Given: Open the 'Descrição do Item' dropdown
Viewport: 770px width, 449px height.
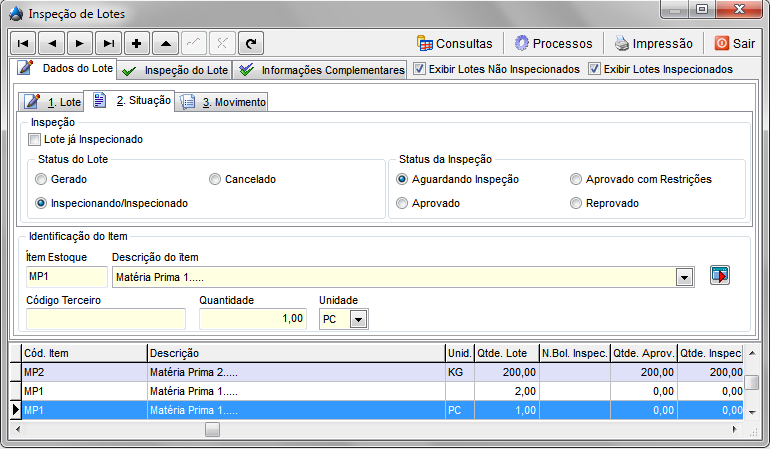Looking at the screenshot, I should coord(685,277).
